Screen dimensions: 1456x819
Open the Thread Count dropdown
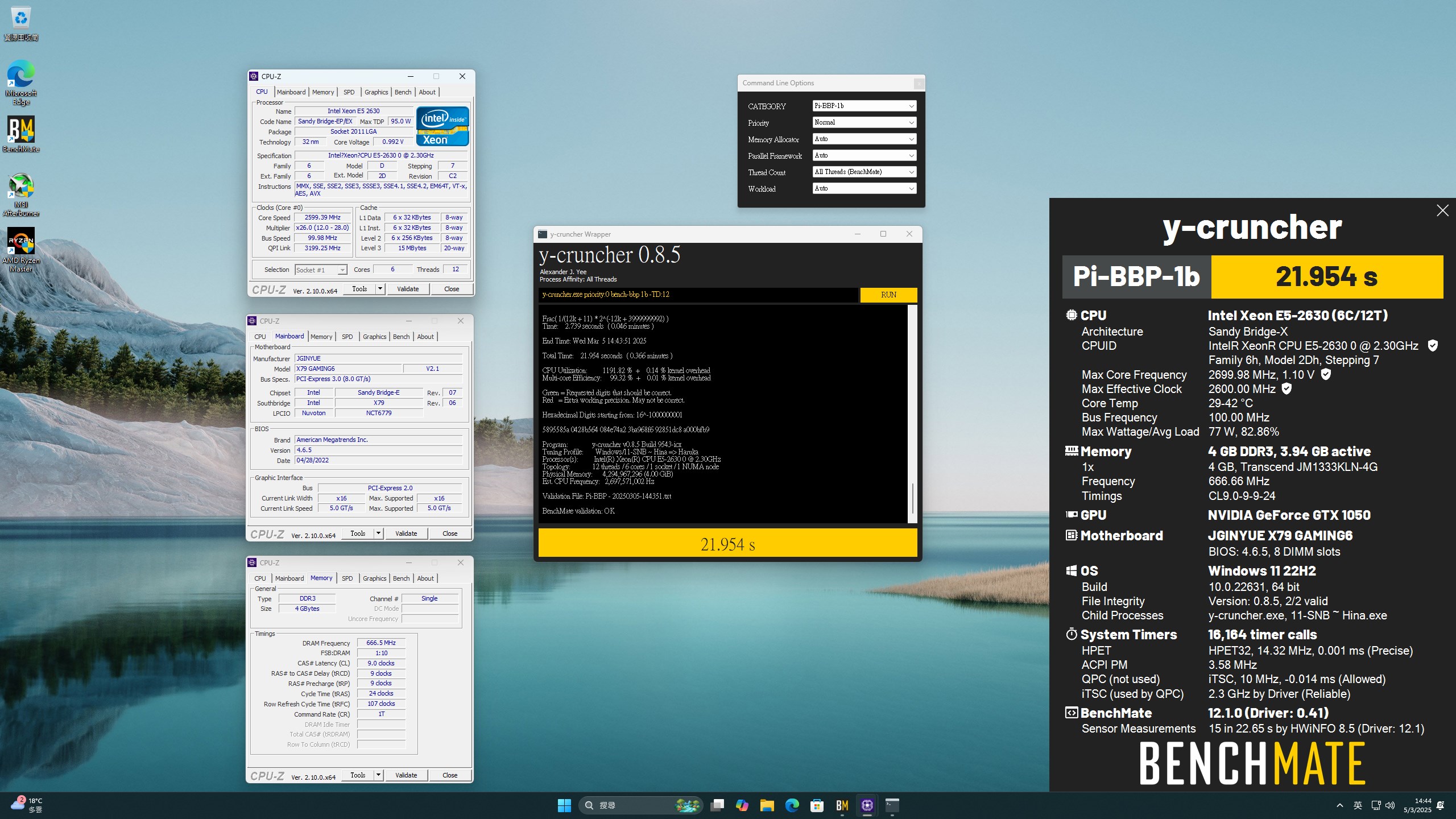click(x=864, y=172)
